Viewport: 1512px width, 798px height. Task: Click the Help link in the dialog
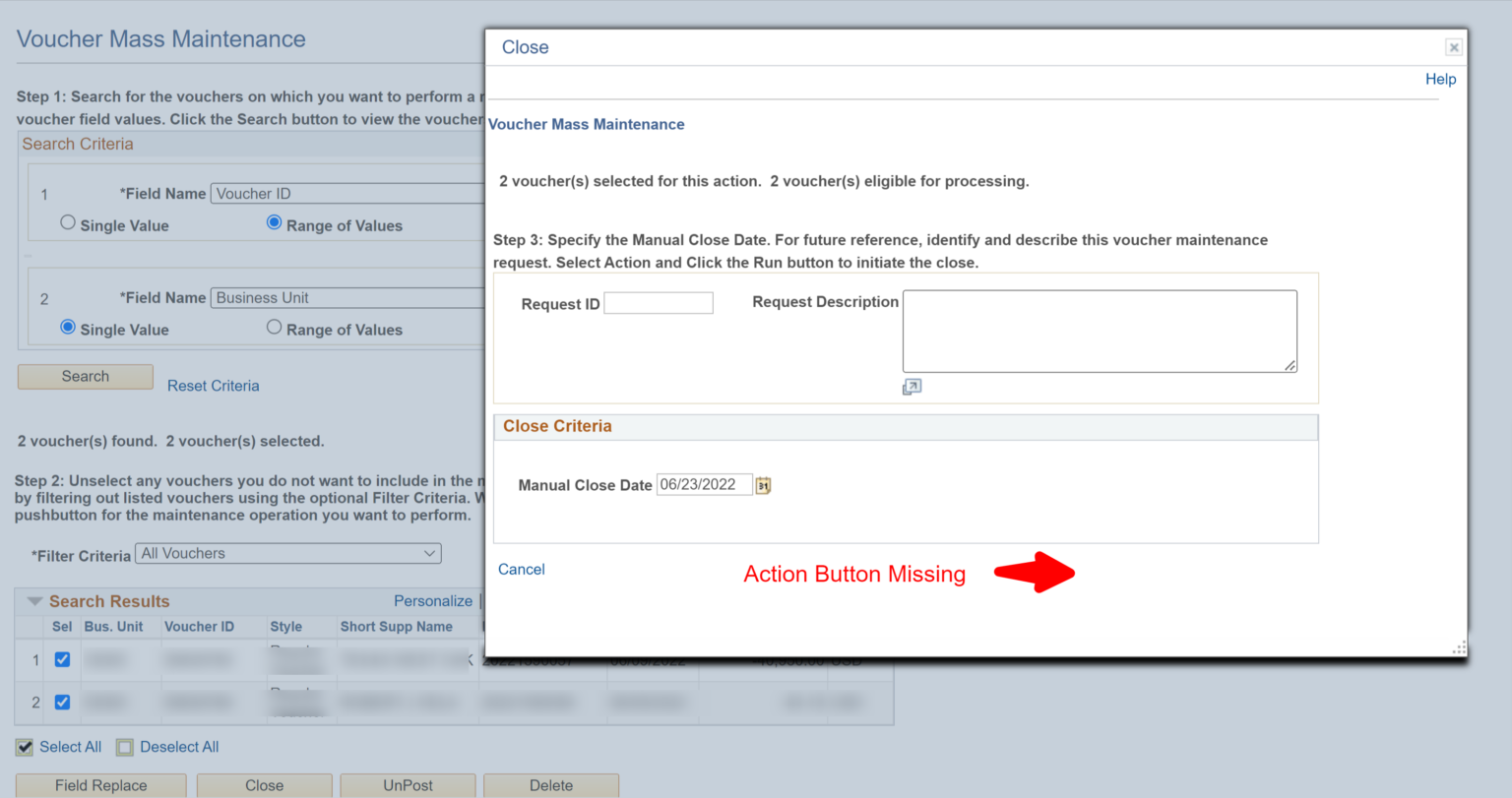pyautogui.click(x=1440, y=80)
